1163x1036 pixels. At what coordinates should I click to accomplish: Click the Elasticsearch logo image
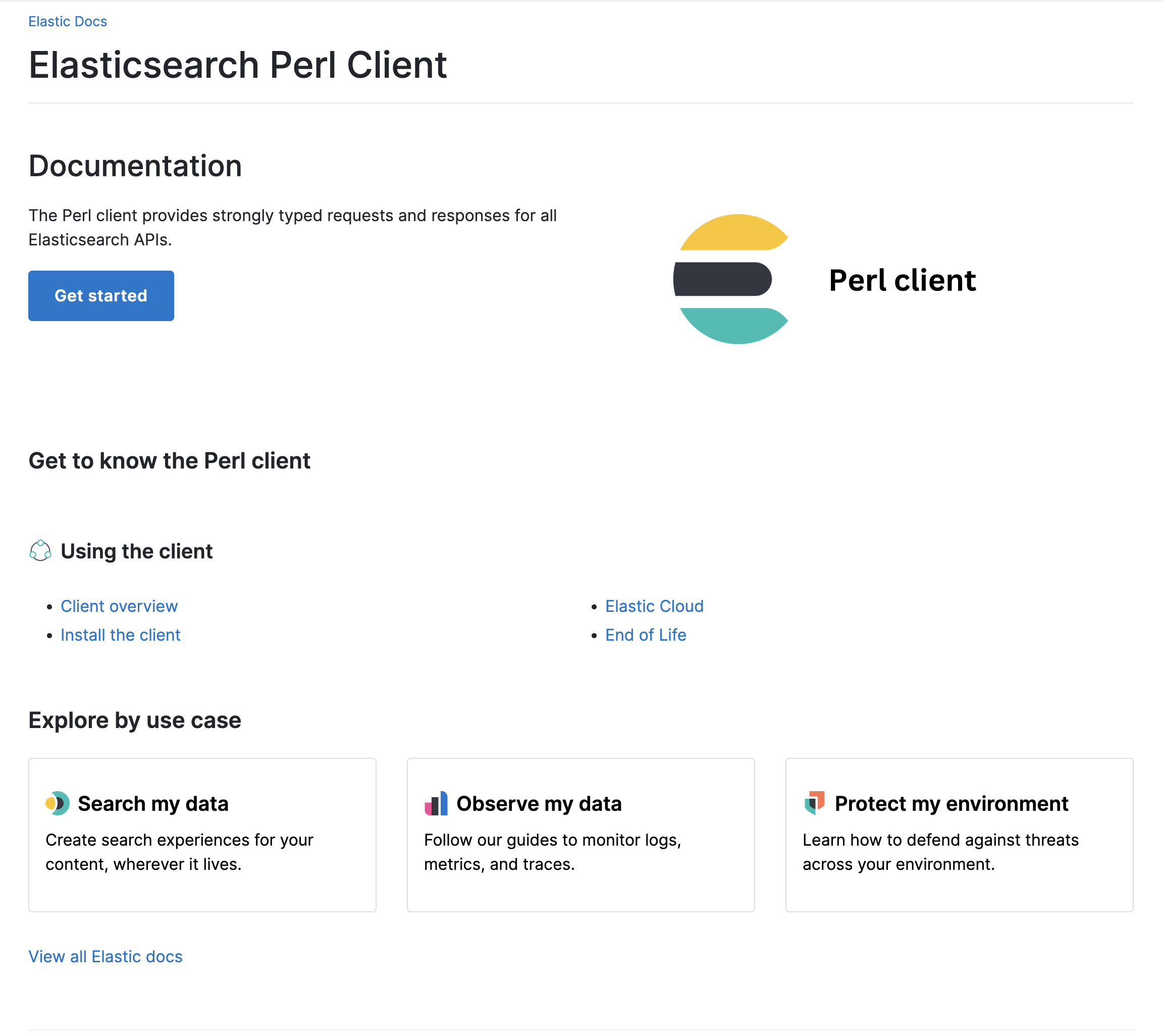pyautogui.click(x=731, y=279)
